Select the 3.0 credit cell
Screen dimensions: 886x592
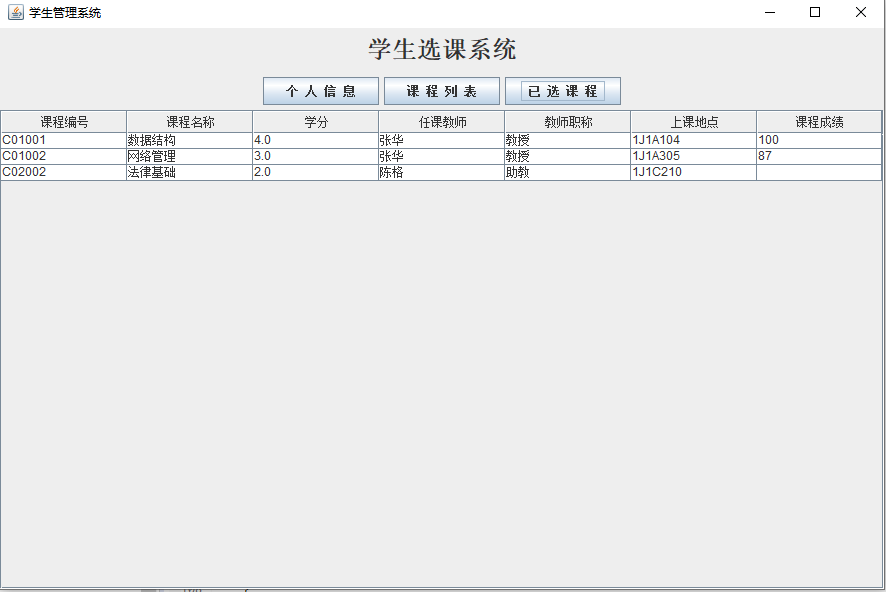pos(316,156)
